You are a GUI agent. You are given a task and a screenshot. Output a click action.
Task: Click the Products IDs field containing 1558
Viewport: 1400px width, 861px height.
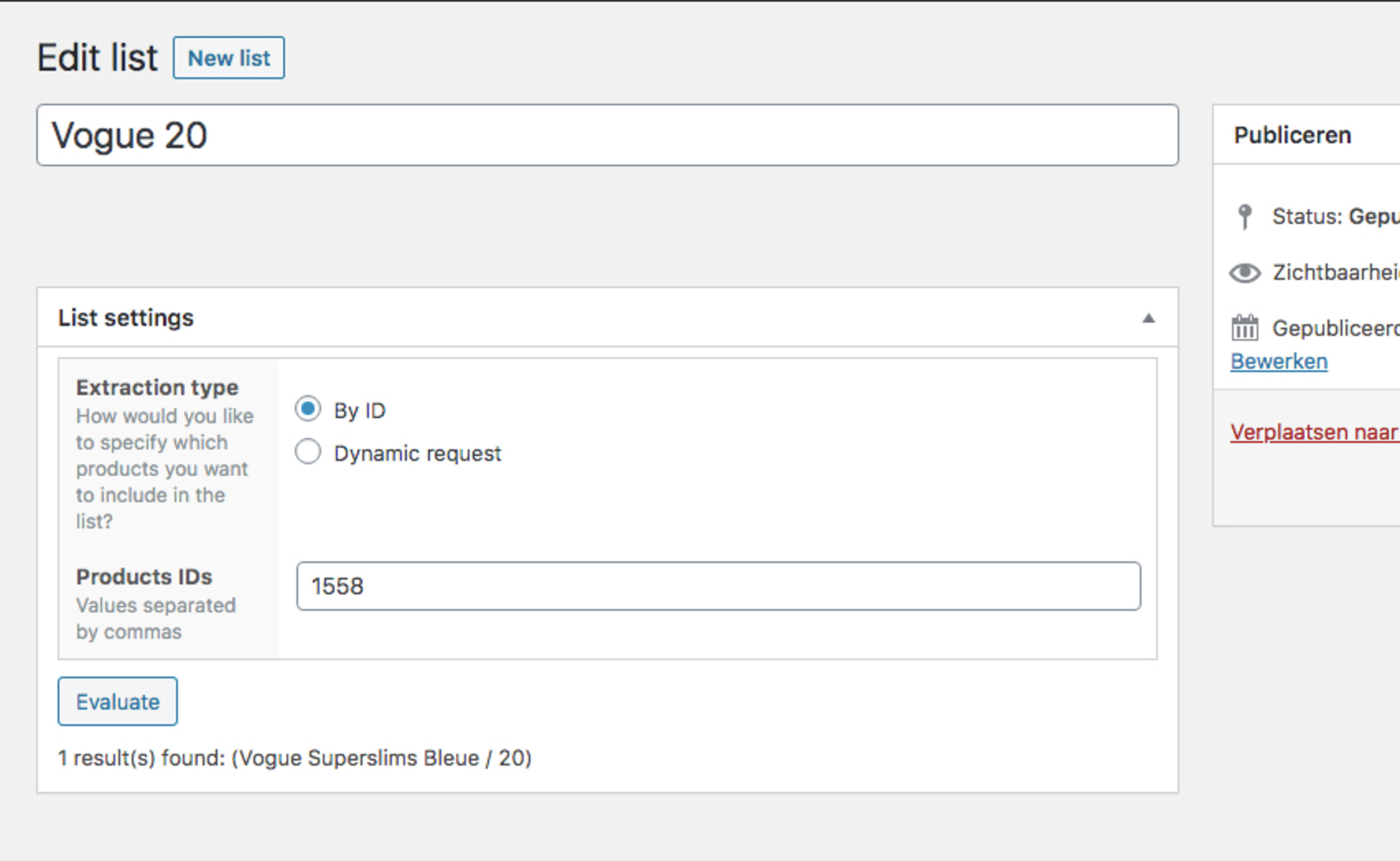pyautogui.click(x=719, y=587)
